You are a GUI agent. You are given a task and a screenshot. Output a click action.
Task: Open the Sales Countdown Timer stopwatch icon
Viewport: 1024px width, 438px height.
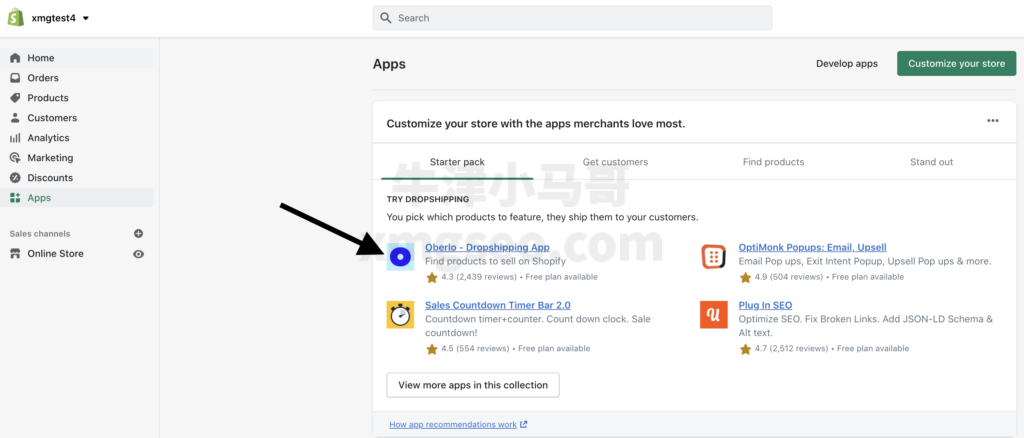[400, 315]
